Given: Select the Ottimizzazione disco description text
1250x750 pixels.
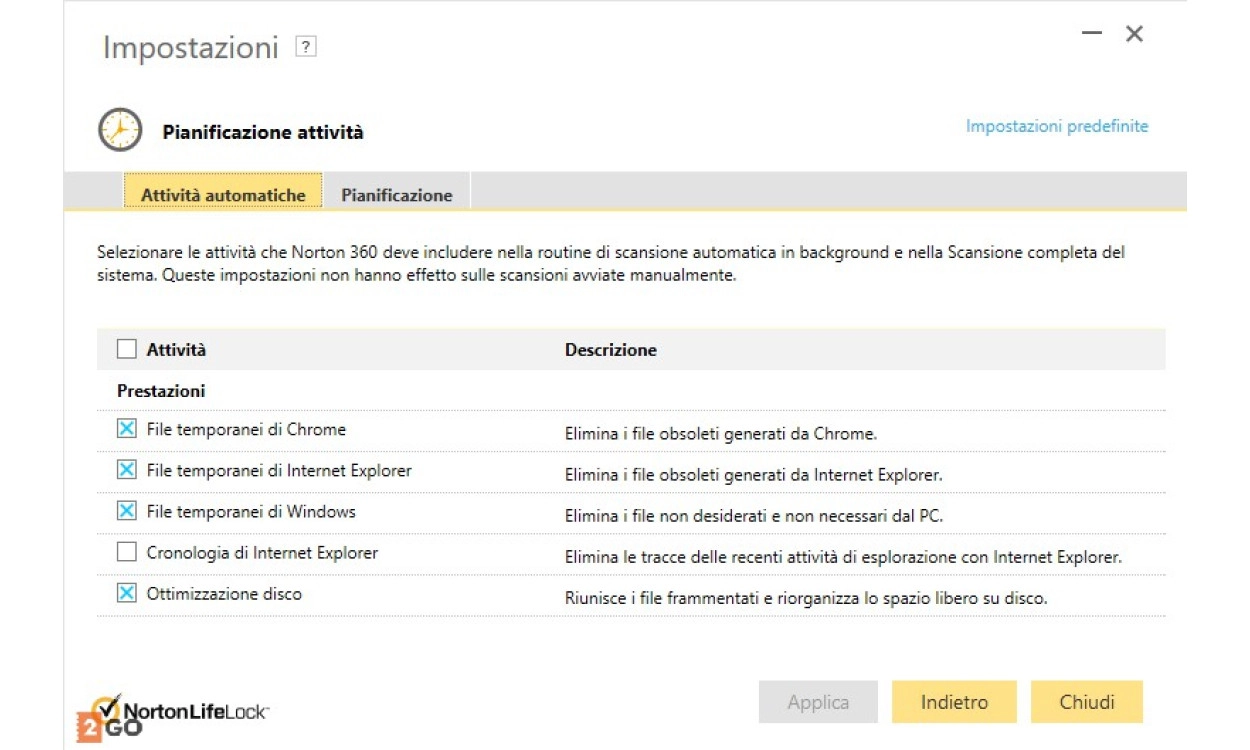Looking at the screenshot, I should (x=806, y=599).
